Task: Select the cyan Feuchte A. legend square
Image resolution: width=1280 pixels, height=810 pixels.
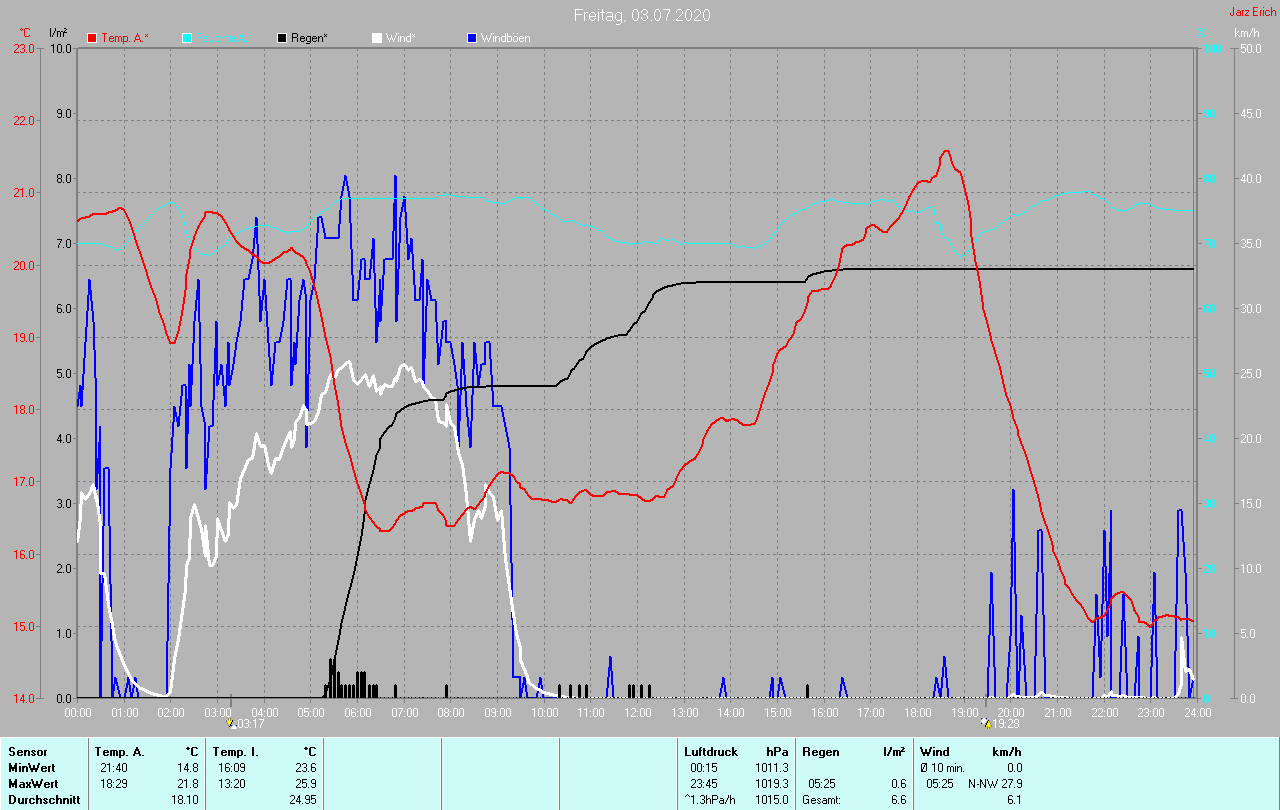Action: pyautogui.click(x=187, y=38)
